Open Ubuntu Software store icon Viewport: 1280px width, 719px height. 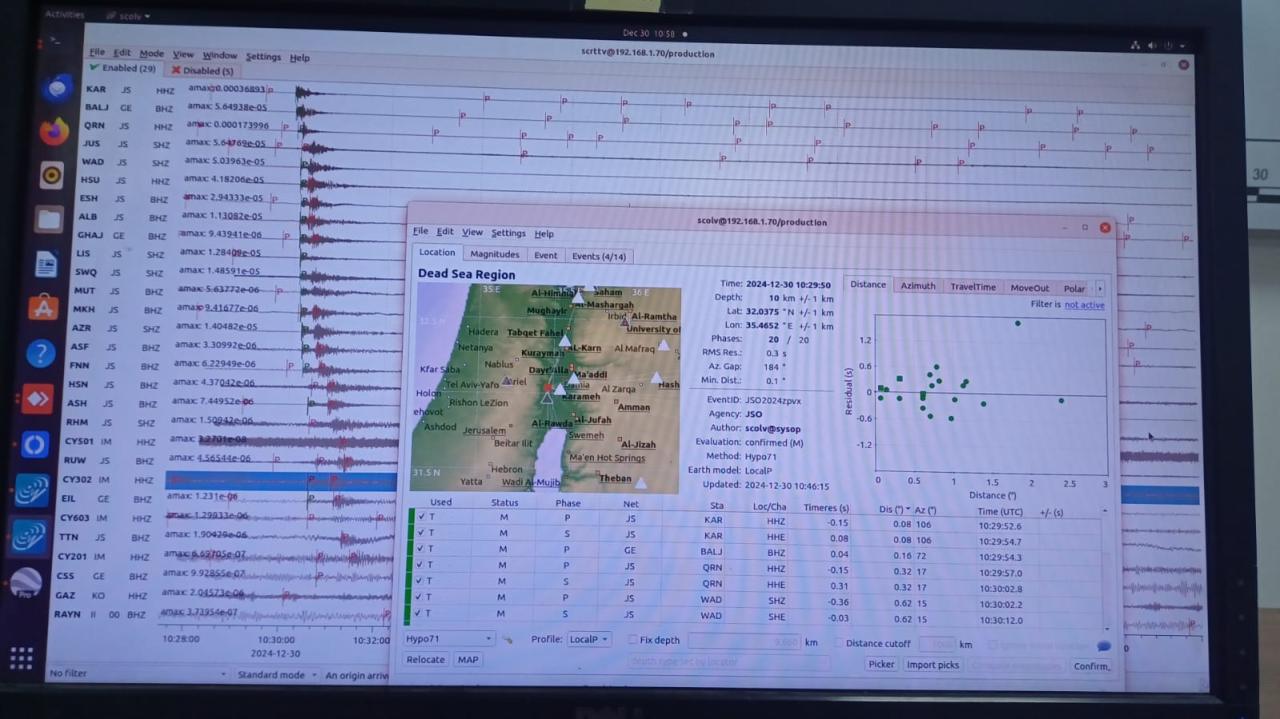click(x=43, y=307)
